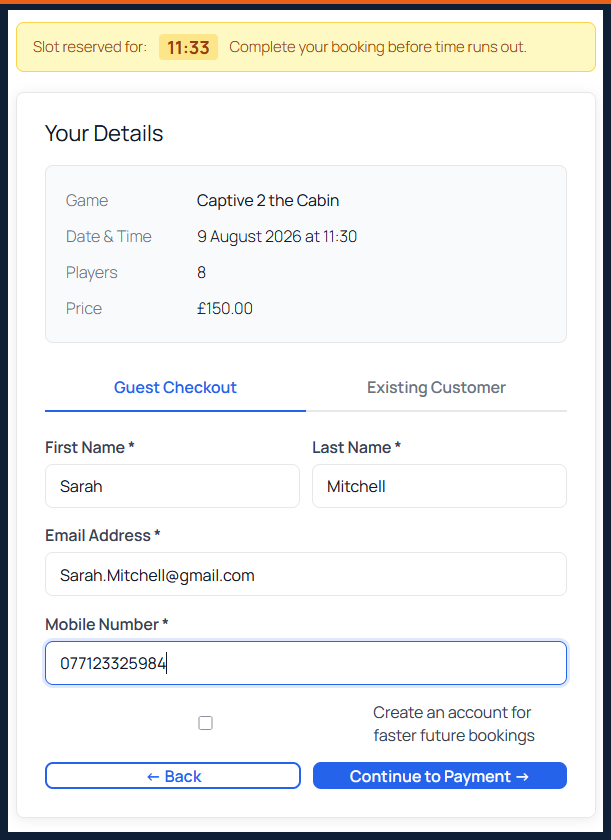
Task: Click the Back button
Action: tap(173, 776)
